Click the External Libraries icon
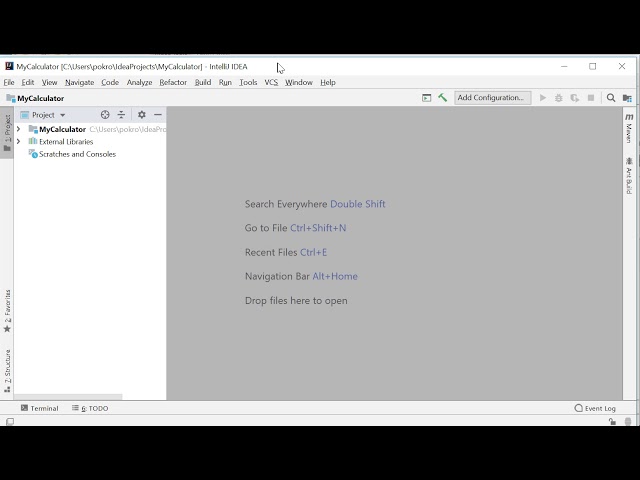 [x=33, y=141]
